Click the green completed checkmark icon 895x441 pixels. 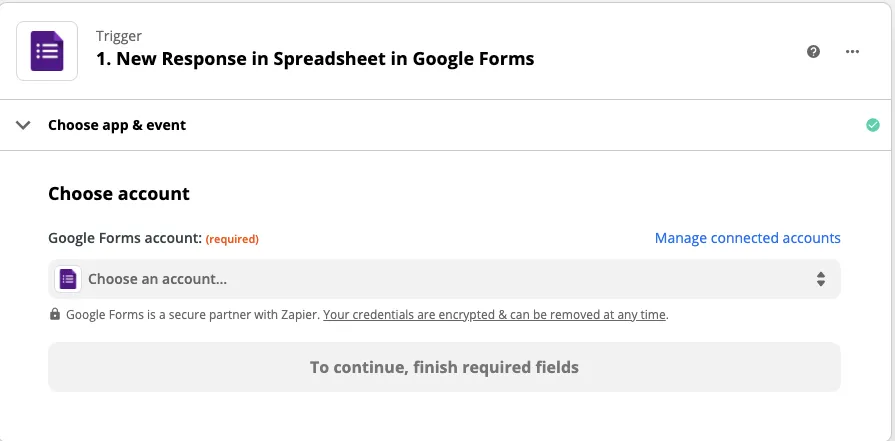point(872,125)
